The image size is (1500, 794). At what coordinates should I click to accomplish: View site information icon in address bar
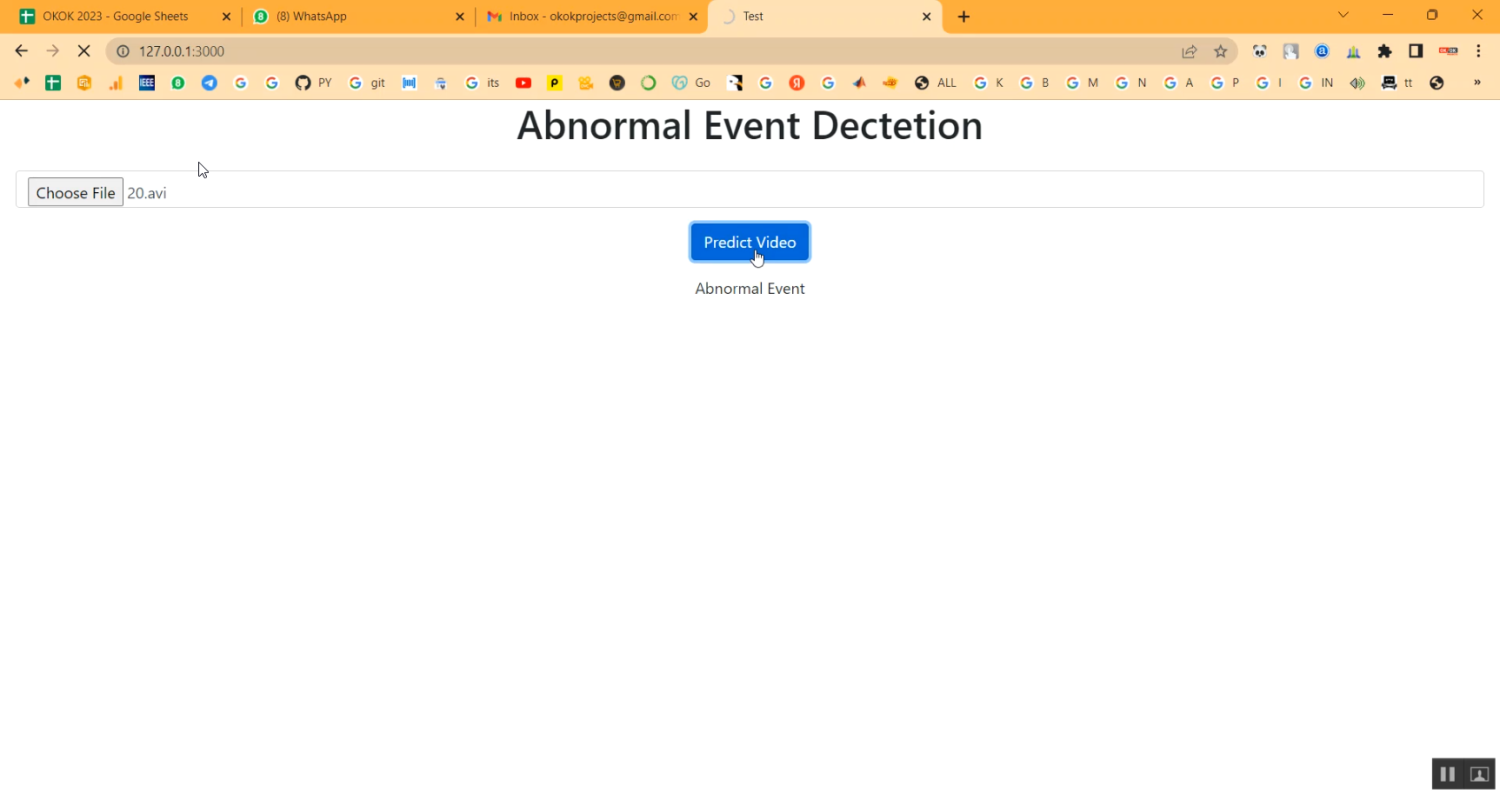(123, 51)
